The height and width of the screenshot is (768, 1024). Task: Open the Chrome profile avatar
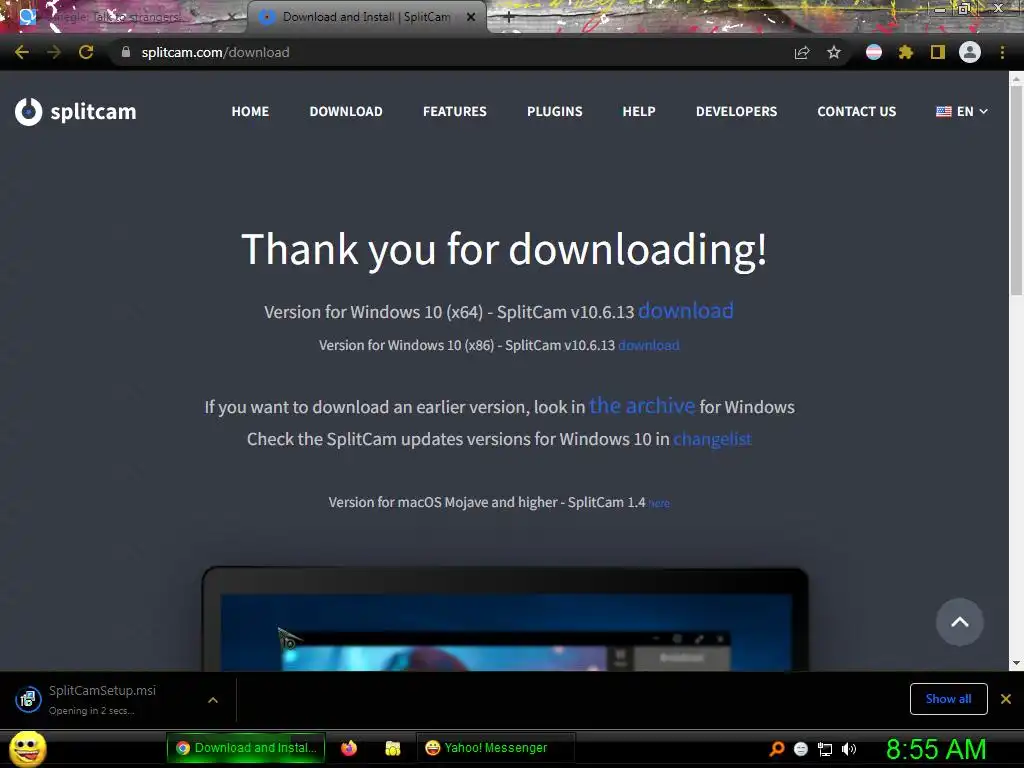pyautogui.click(x=970, y=52)
